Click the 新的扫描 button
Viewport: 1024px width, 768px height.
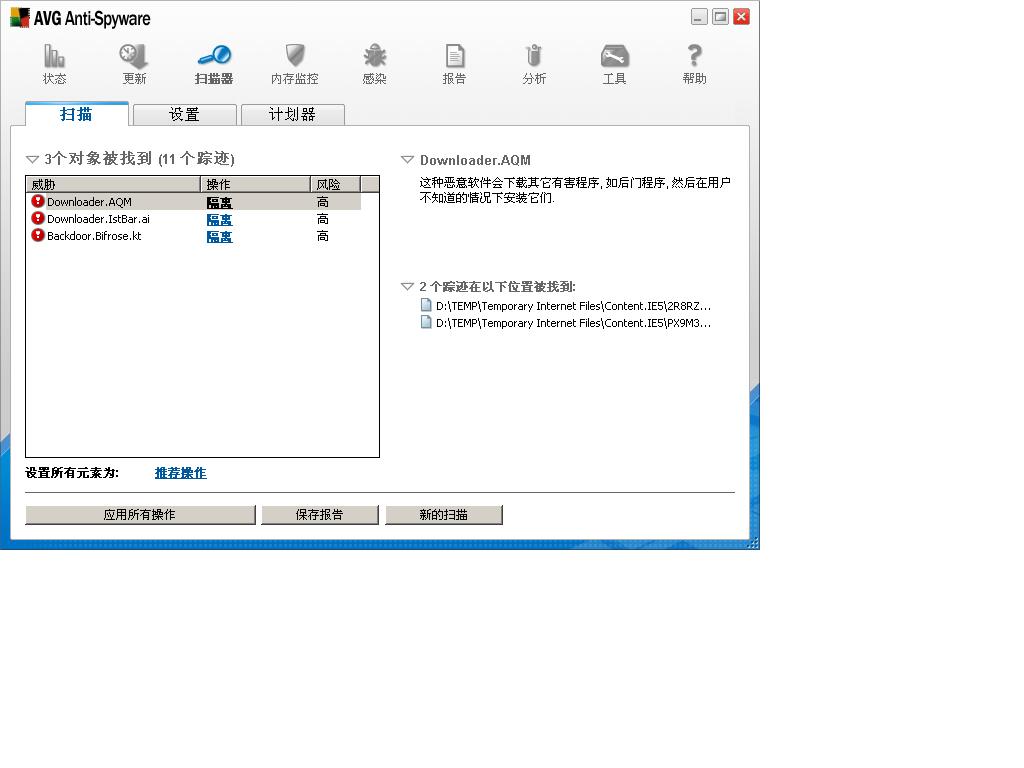[443, 515]
